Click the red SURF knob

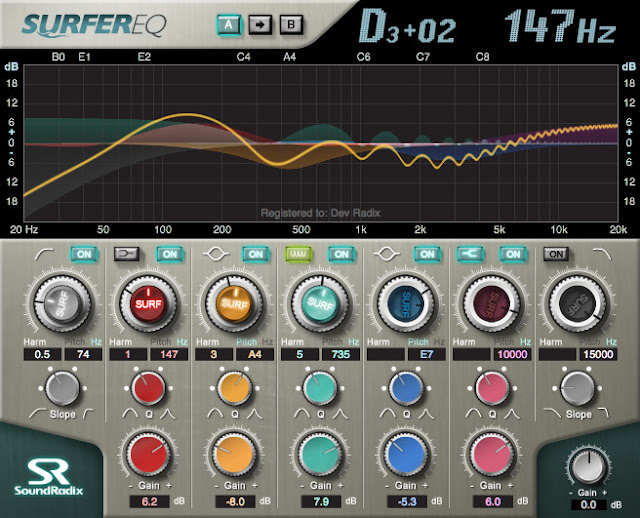(148, 304)
